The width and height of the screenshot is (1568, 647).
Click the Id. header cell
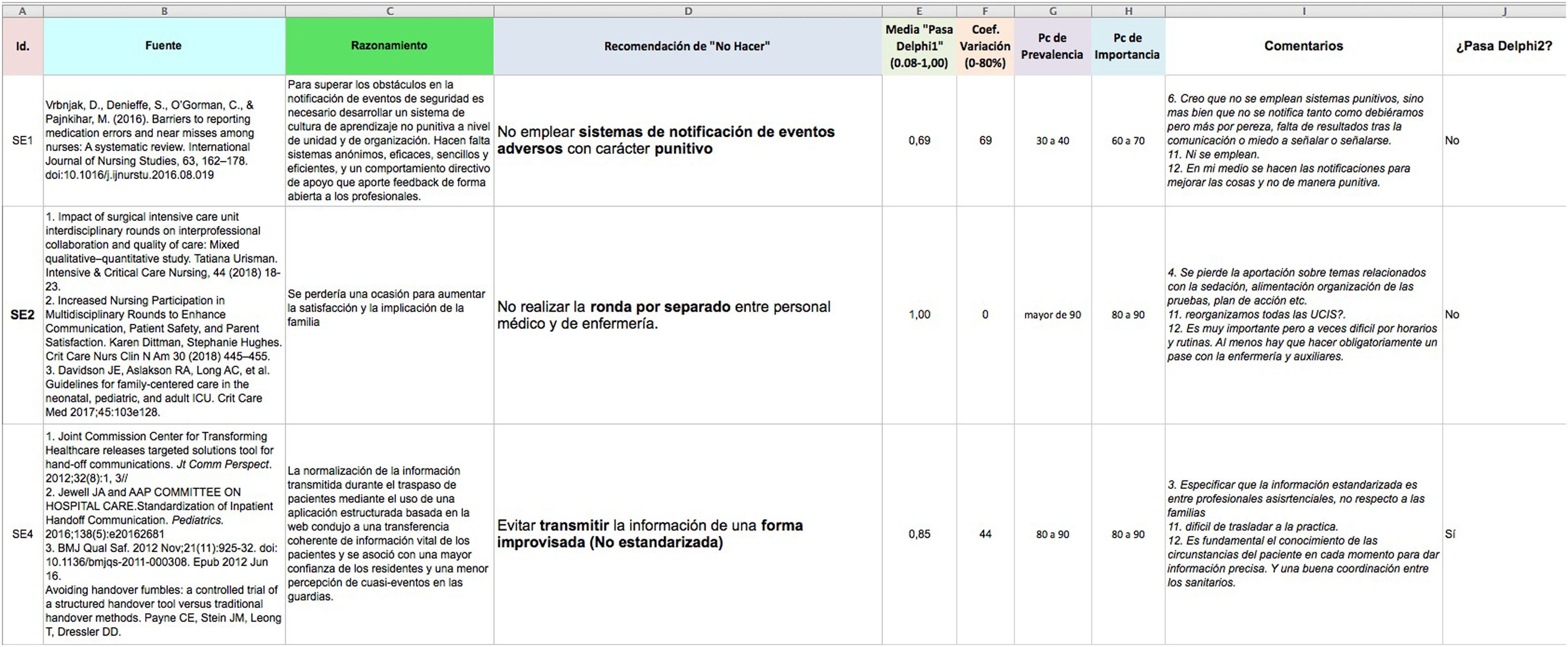[23, 46]
